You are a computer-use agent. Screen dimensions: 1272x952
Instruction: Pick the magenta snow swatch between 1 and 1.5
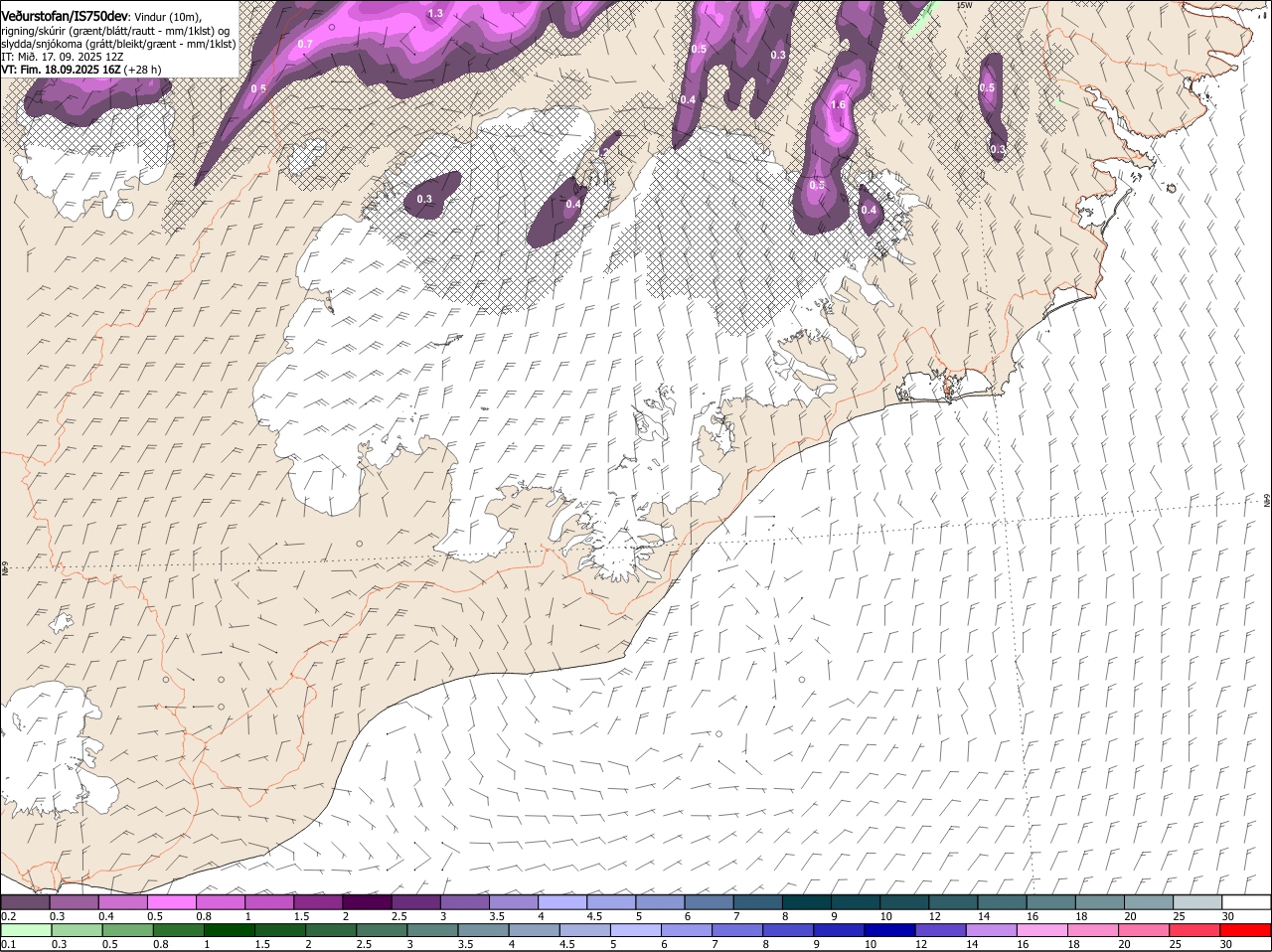click(269, 902)
